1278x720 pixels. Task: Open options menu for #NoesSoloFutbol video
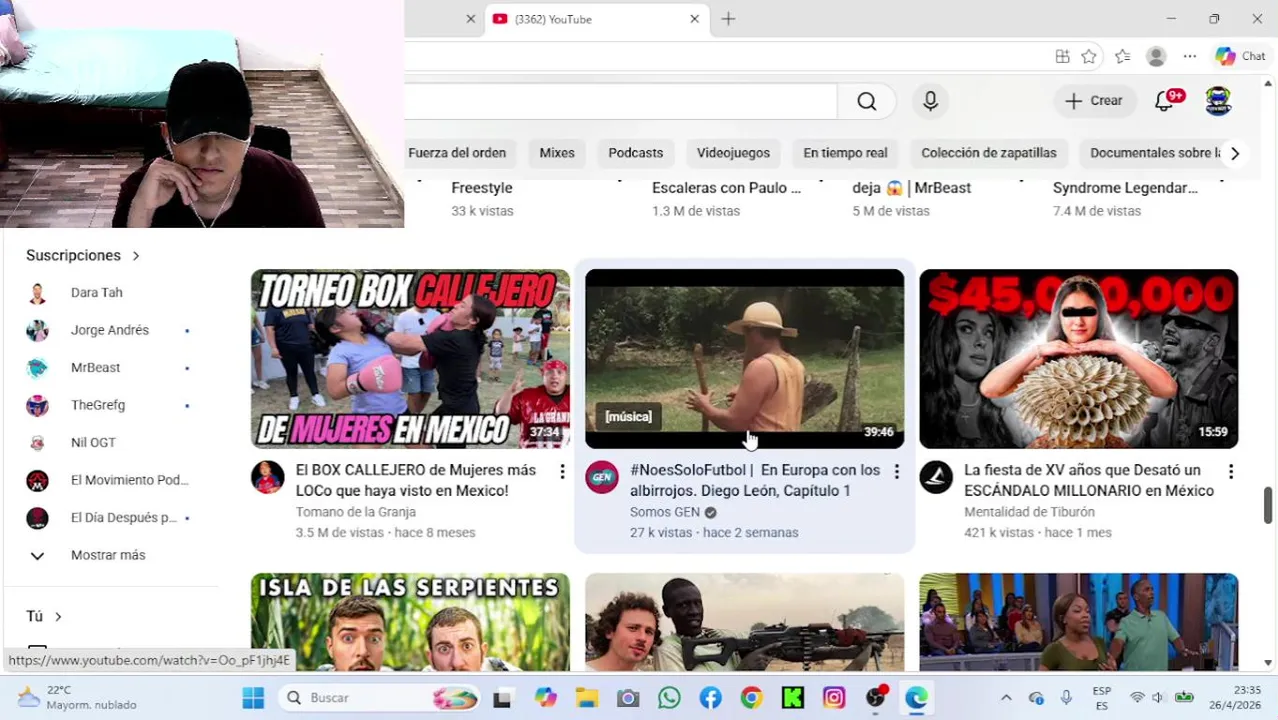coord(896,471)
